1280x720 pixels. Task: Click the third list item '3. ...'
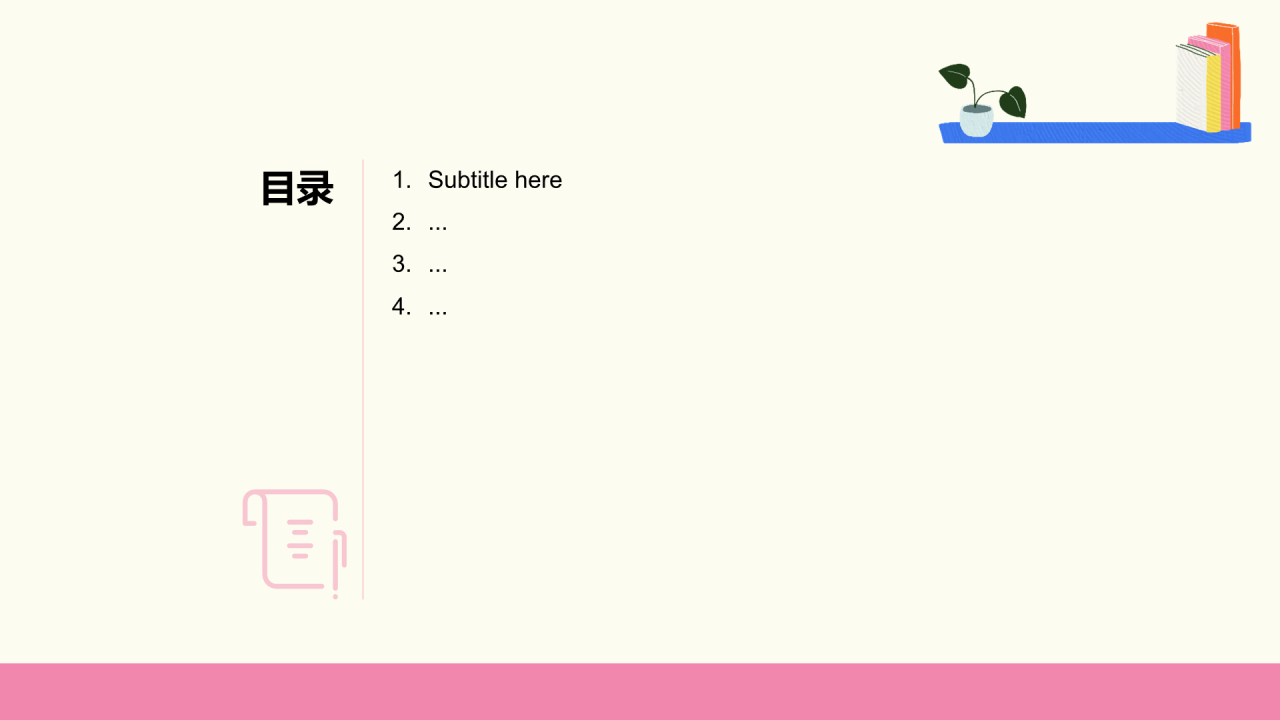420,264
